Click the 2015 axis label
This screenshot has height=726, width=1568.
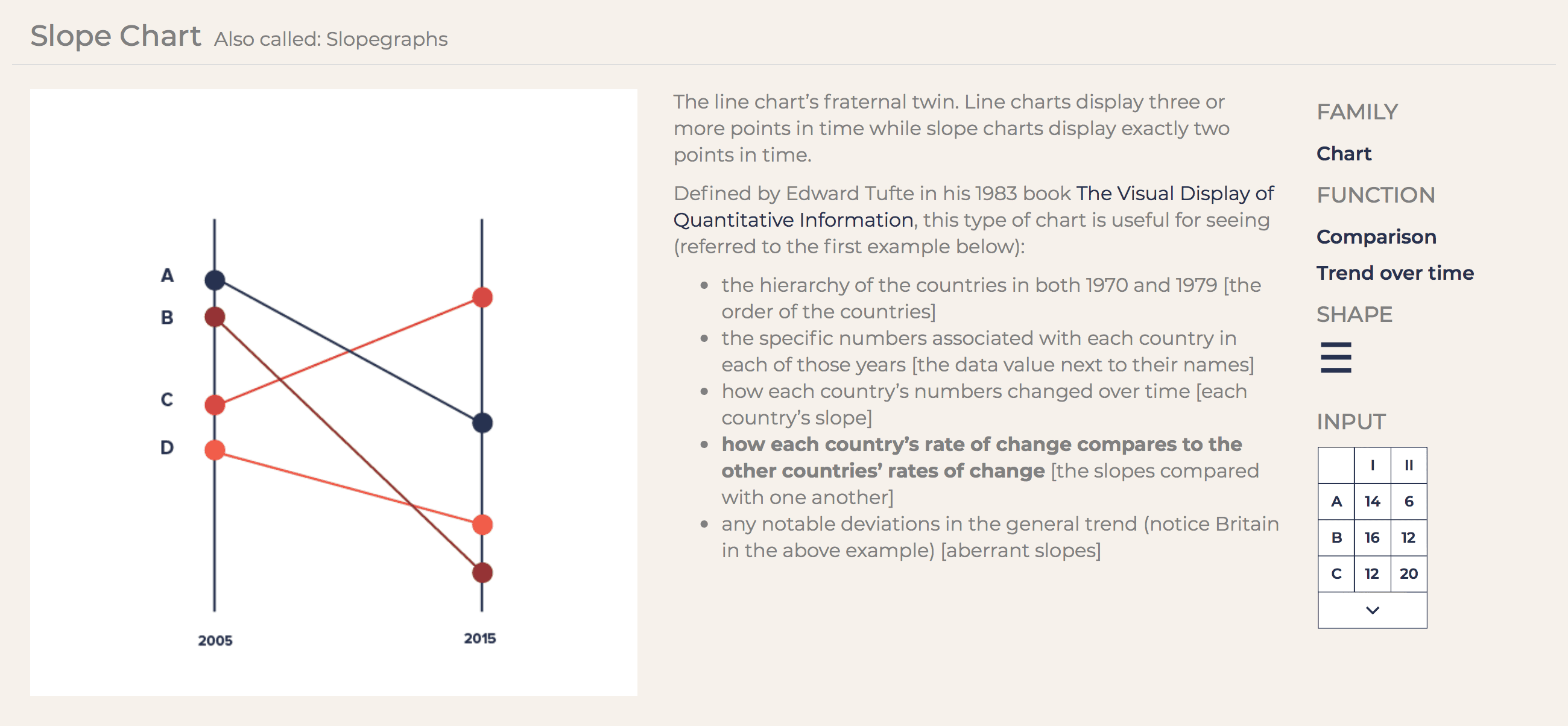479,639
